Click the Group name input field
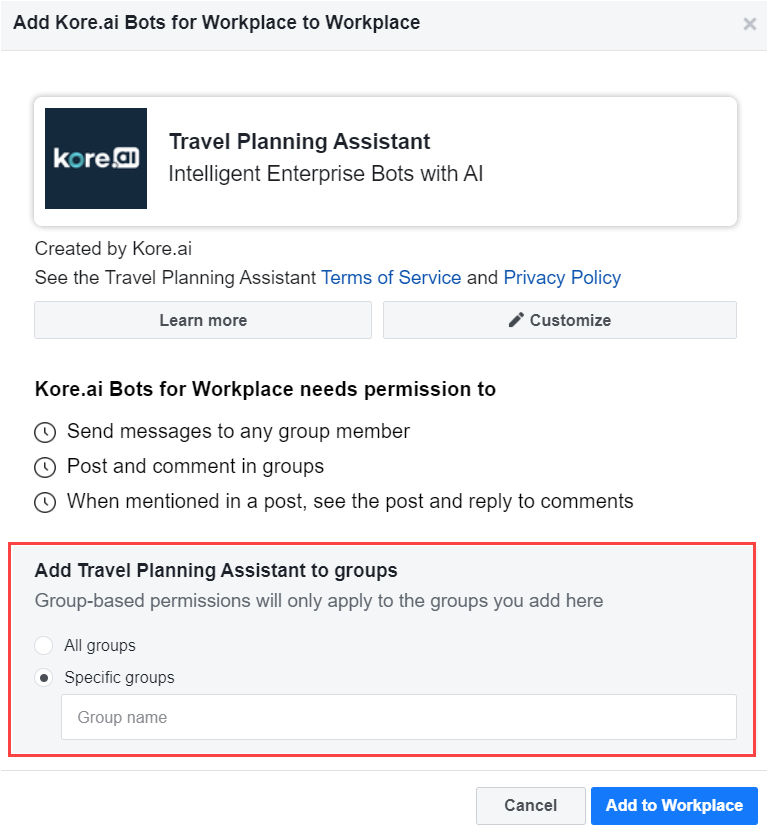Viewport: 768px width, 836px height. coord(399,717)
